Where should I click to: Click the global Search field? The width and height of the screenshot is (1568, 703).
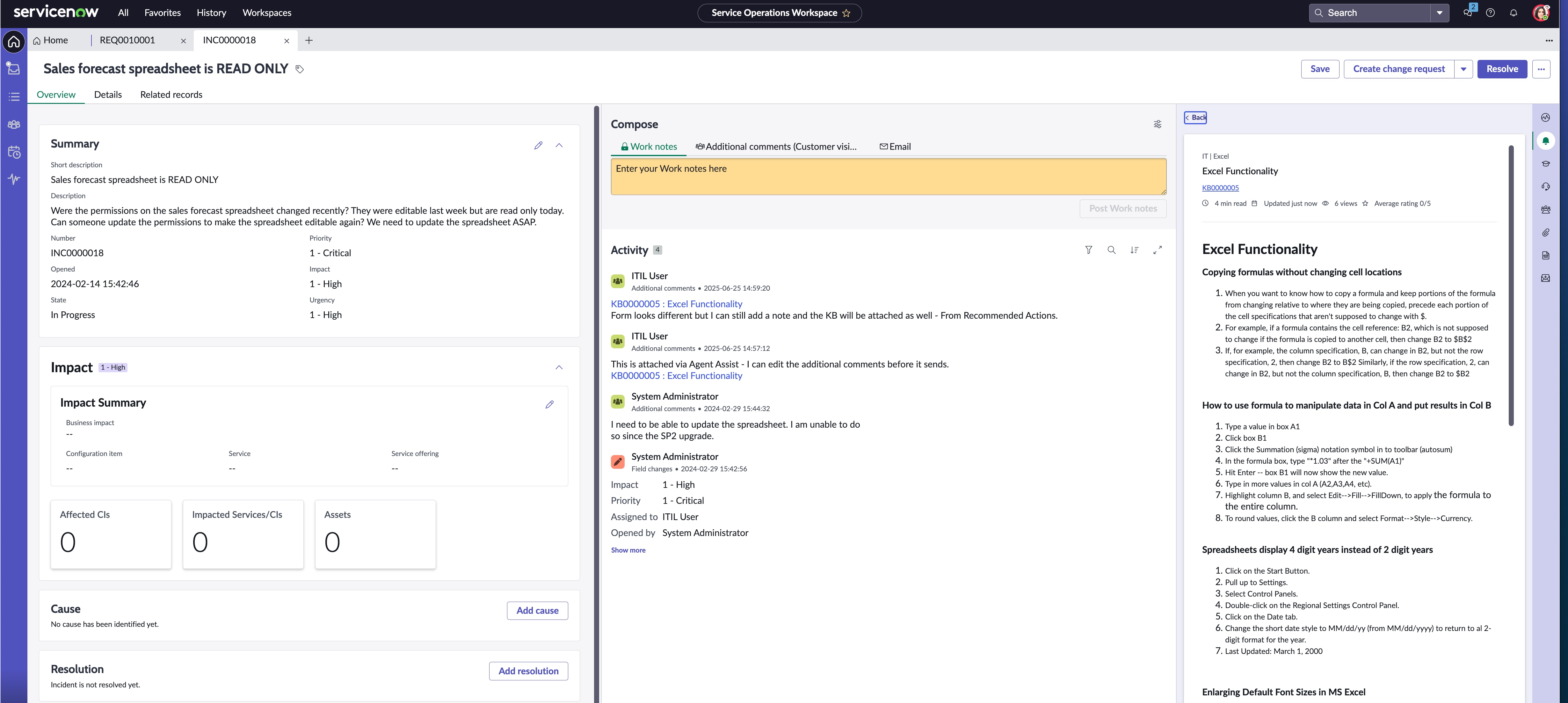click(1369, 13)
